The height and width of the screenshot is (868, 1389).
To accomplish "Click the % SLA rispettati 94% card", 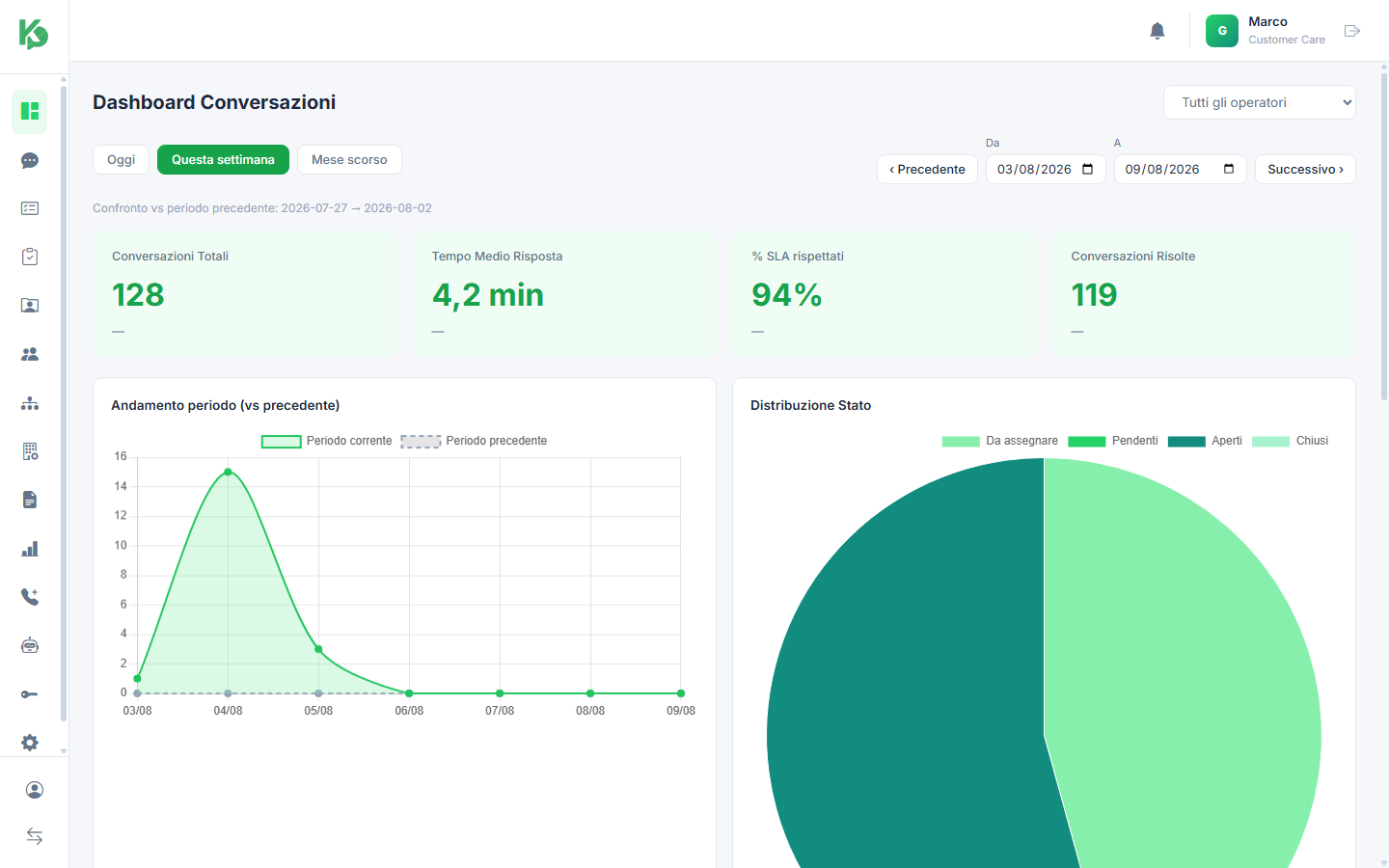I will click(885, 294).
